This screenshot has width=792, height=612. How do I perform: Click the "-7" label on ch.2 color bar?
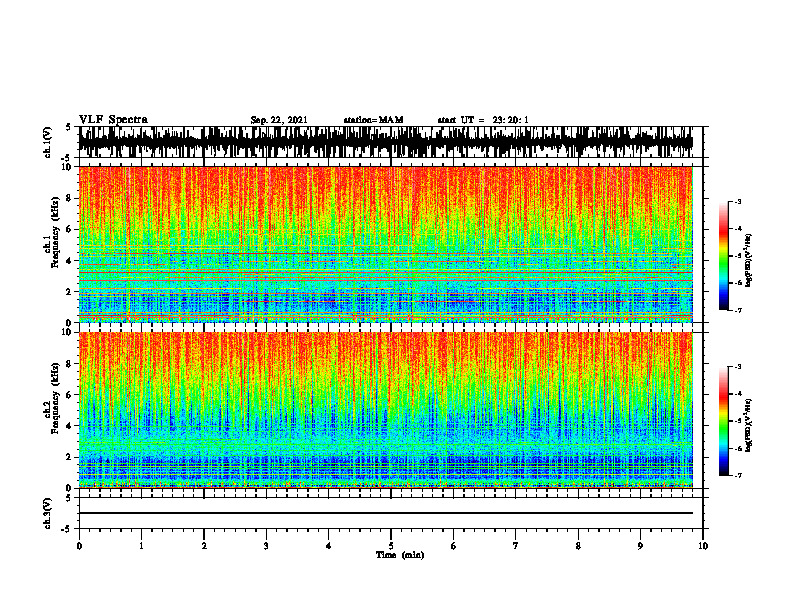point(737,475)
